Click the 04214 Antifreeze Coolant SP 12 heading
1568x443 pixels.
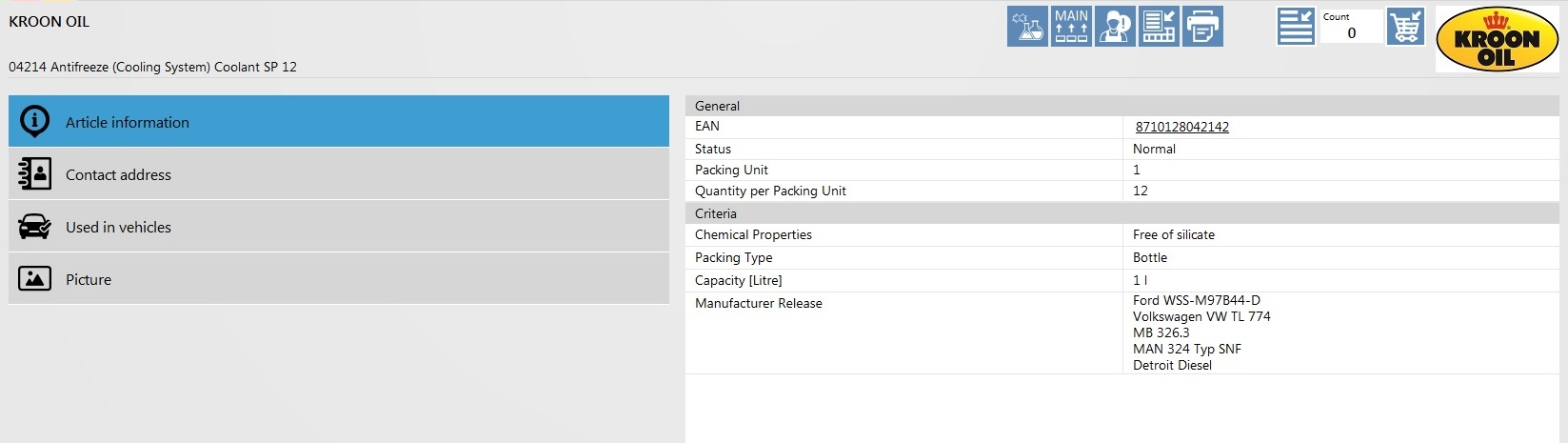(152, 67)
